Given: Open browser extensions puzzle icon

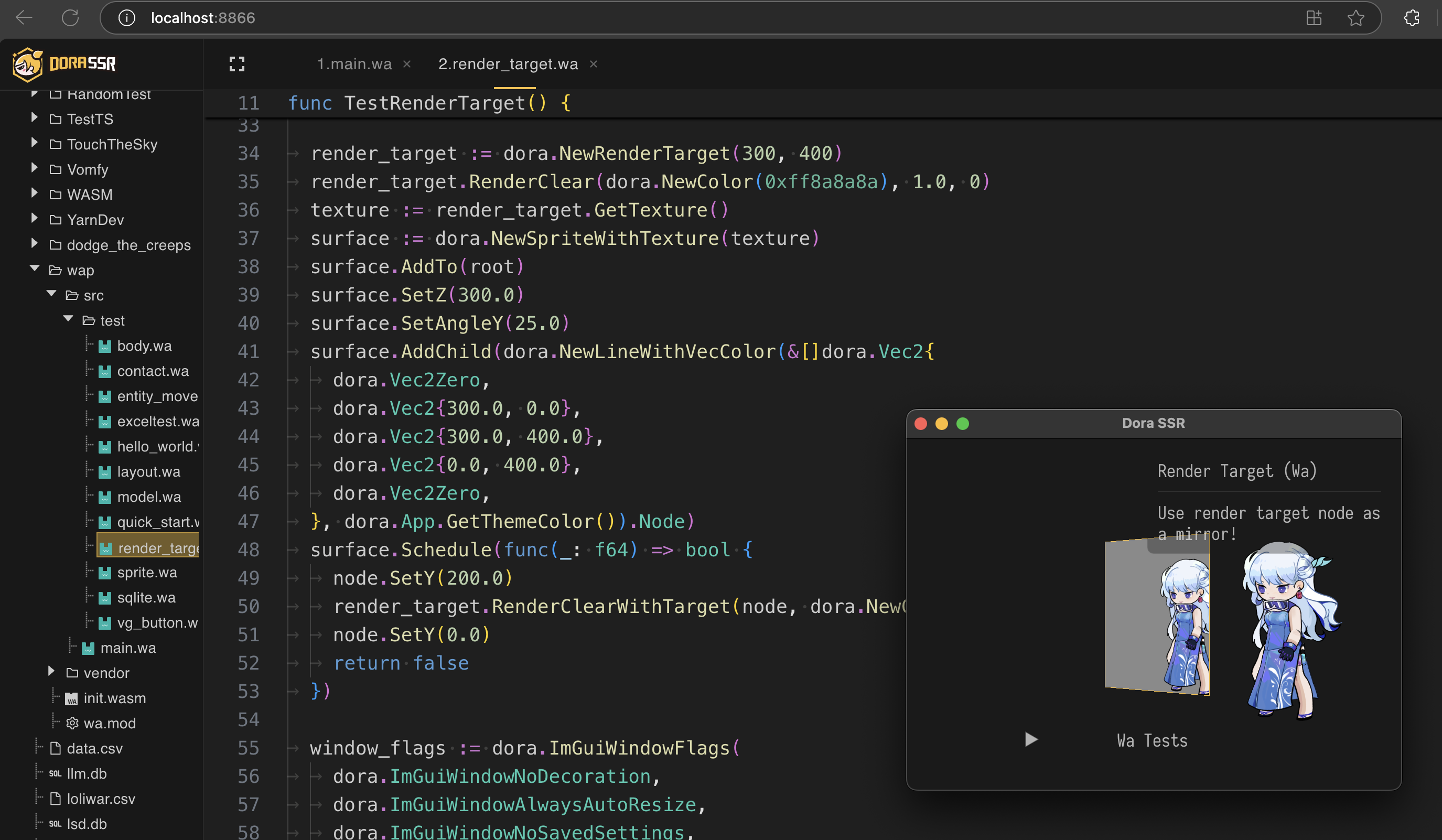Looking at the screenshot, I should [x=1412, y=18].
